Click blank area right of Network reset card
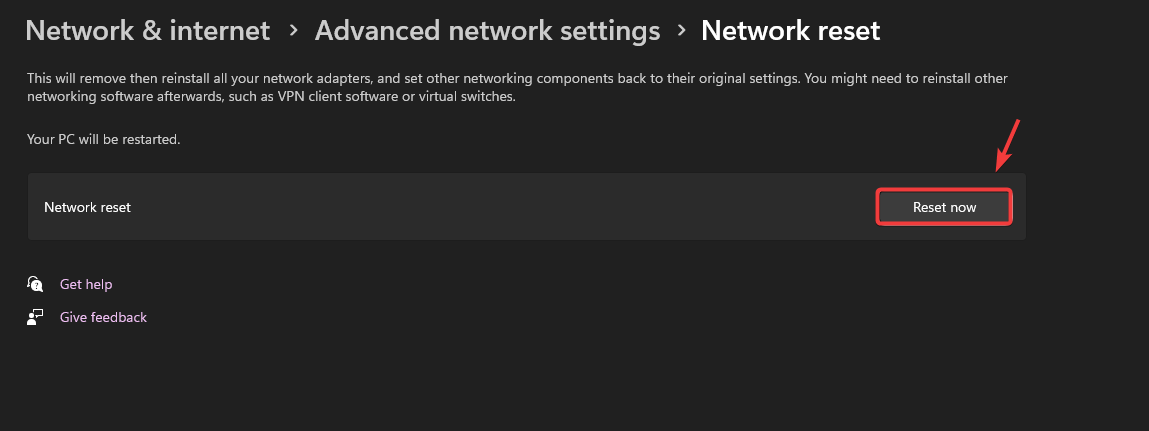Image resolution: width=1149 pixels, height=431 pixels. pos(1088,207)
